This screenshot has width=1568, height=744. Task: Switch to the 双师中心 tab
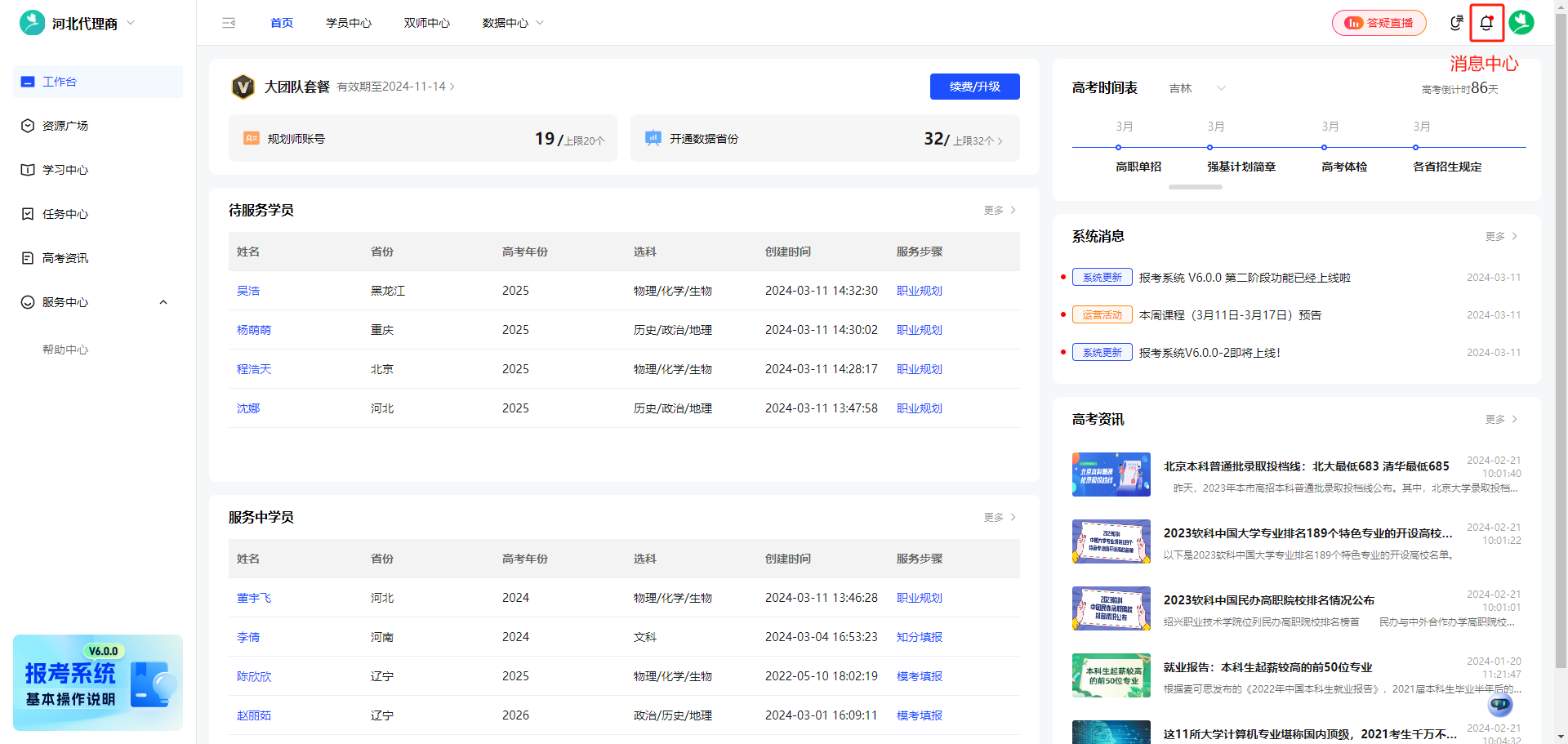tap(426, 23)
